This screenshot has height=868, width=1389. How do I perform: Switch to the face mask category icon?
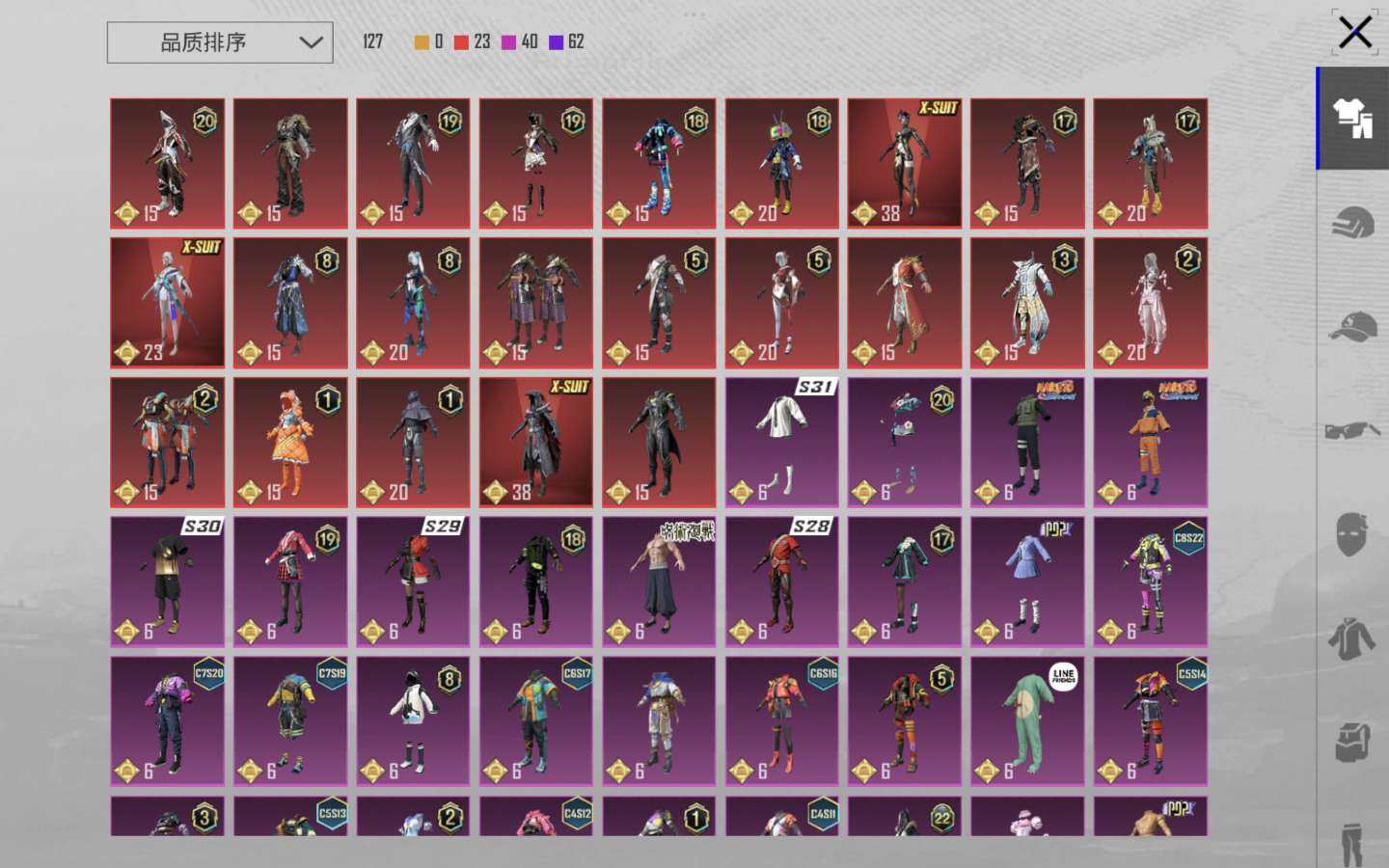pos(1353,534)
